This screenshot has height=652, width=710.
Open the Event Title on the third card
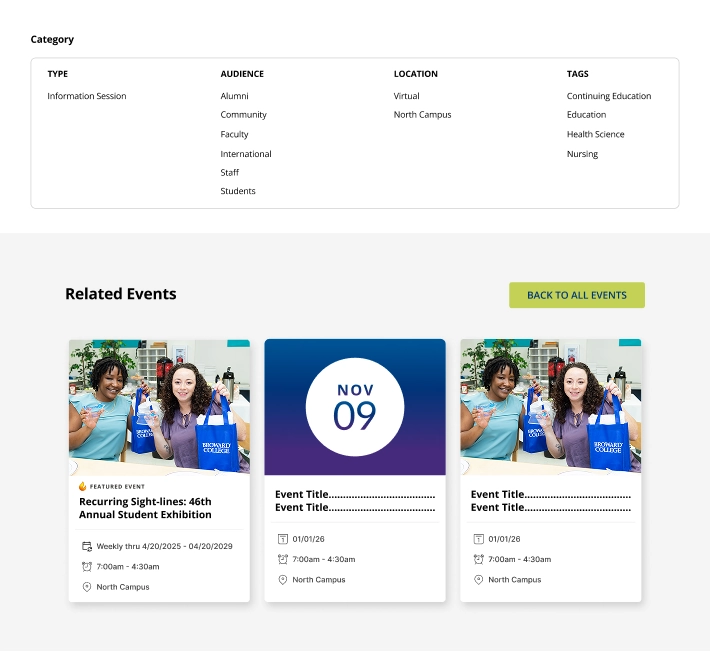coord(551,501)
